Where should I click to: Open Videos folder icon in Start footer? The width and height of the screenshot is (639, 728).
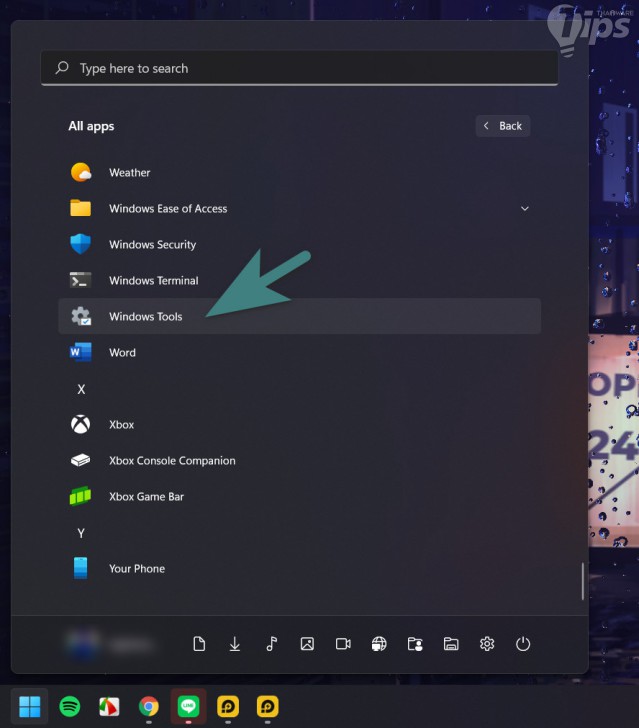(343, 644)
